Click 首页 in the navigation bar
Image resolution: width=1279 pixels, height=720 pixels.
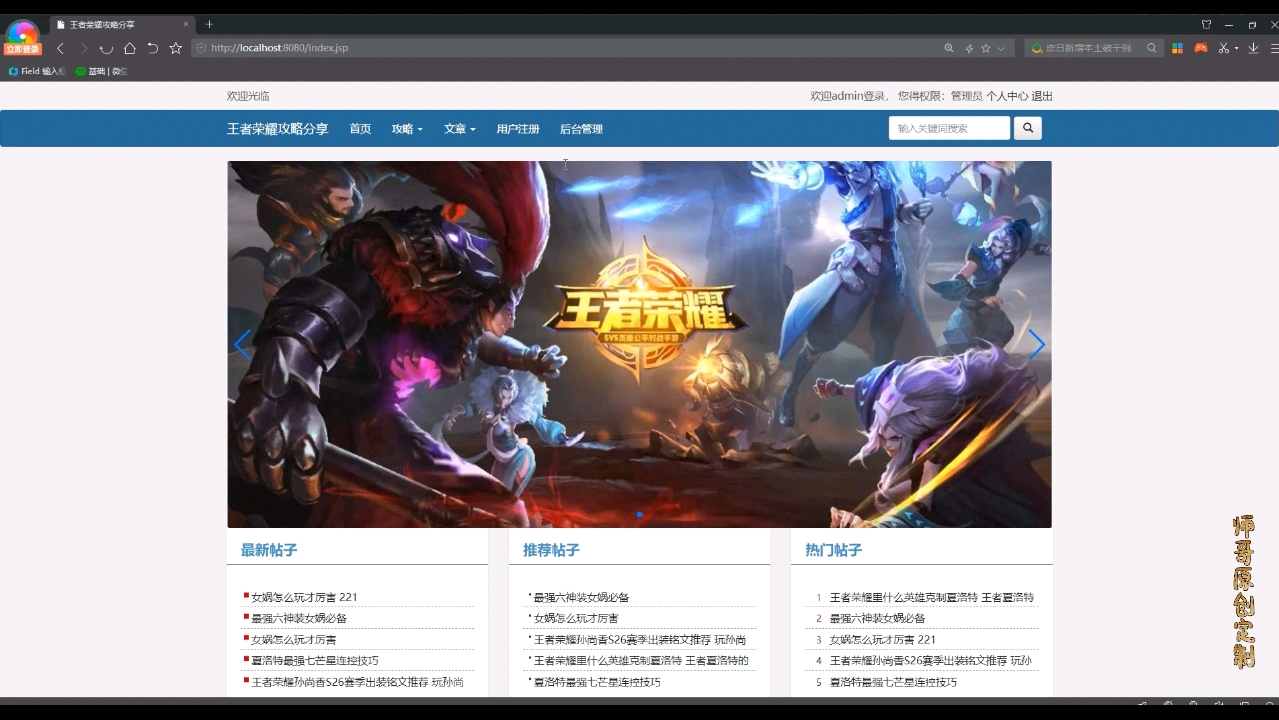(359, 128)
